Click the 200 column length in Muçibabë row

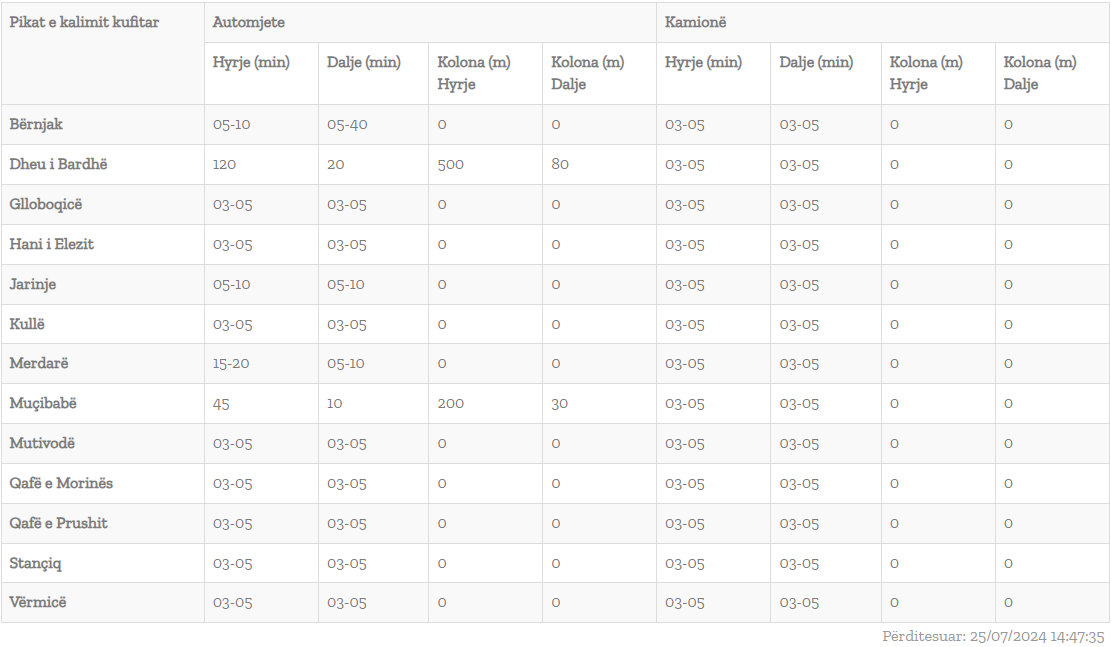[x=451, y=404]
